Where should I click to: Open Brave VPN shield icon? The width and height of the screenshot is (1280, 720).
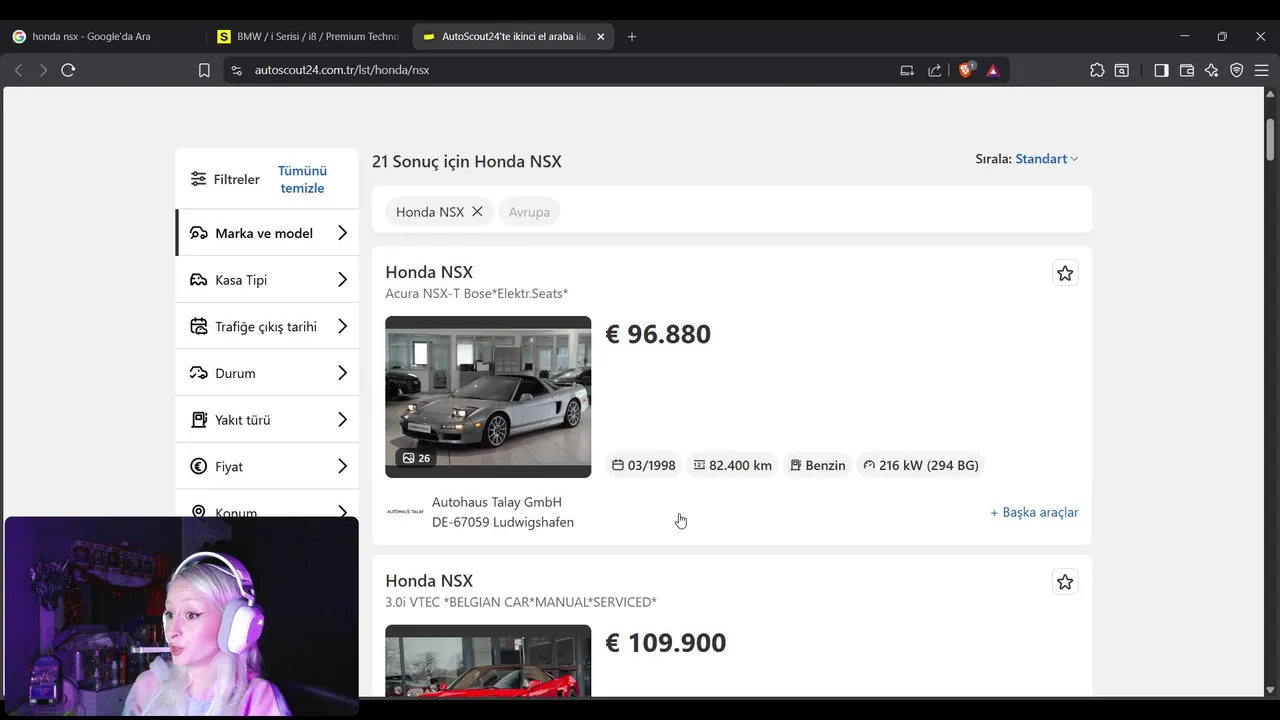pyautogui.click(x=1237, y=70)
